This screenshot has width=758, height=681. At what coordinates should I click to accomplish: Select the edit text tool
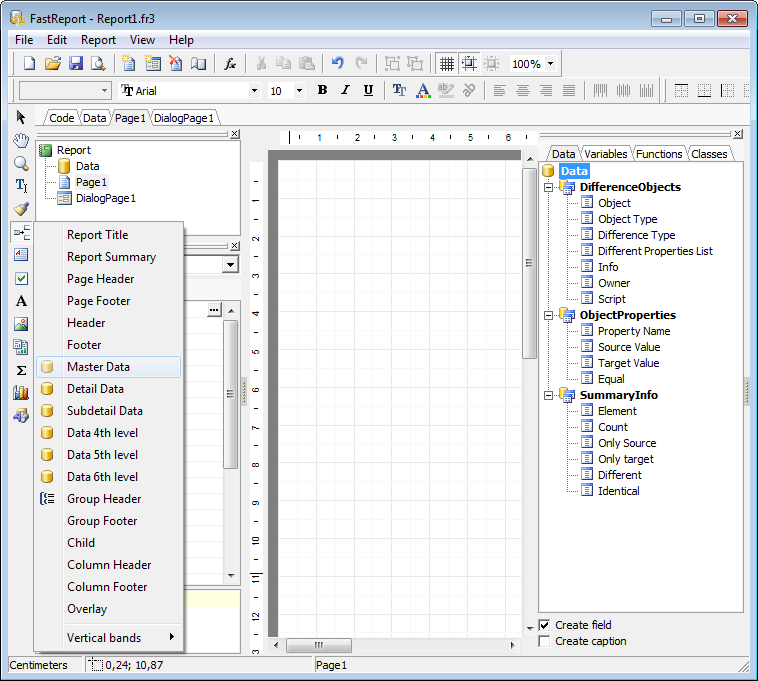[21, 186]
